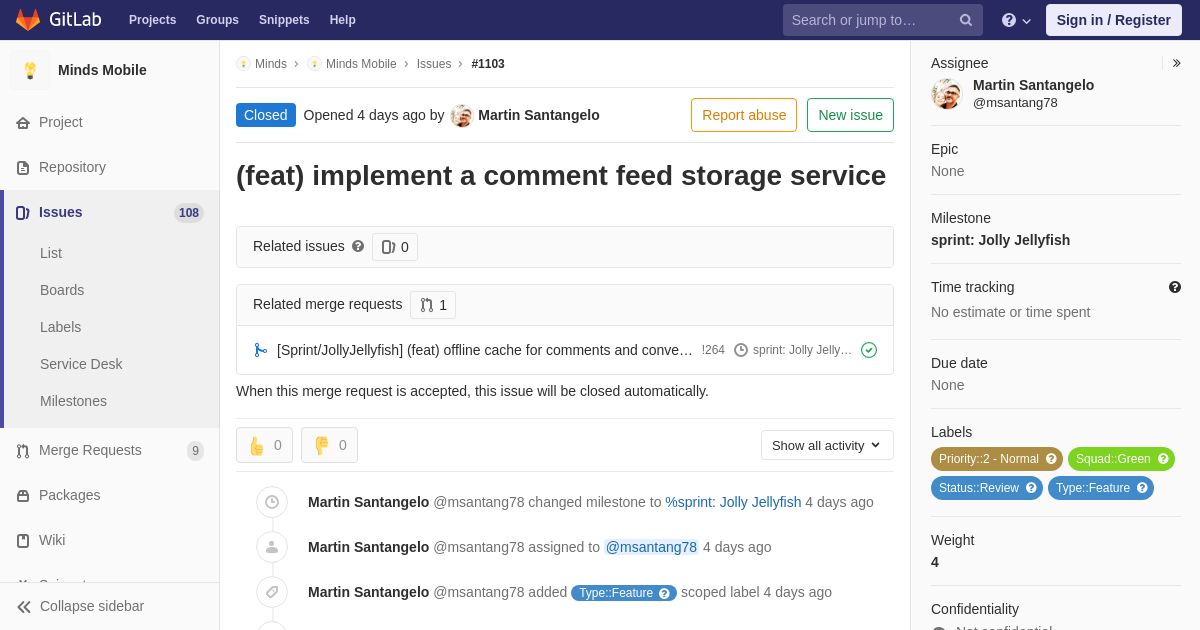
Task: Click the Minds Mobile project lightbulb avatar
Action: point(30,70)
